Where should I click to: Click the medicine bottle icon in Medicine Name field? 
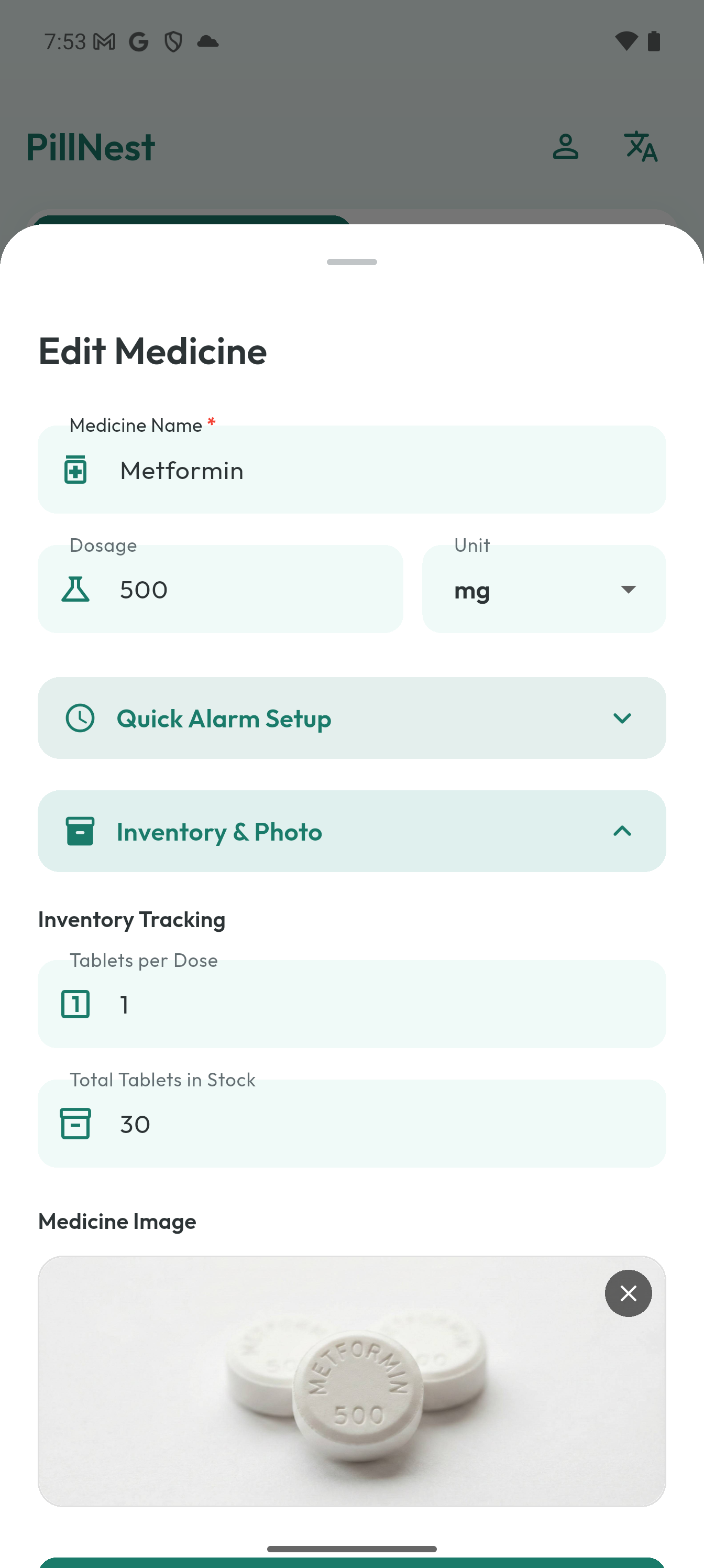(75, 469)
